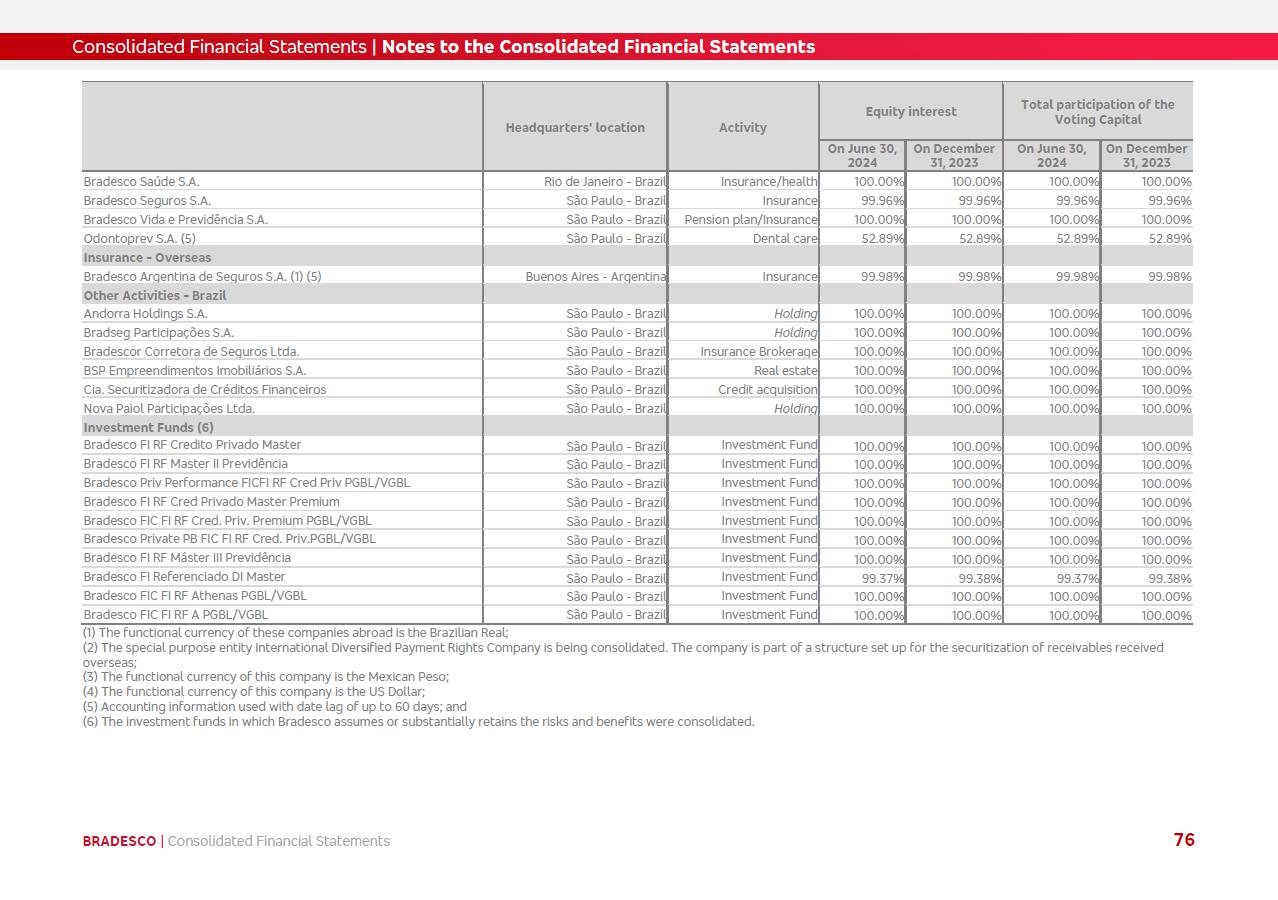Click the 'Headquarters' location' column header

pos(575,127)
